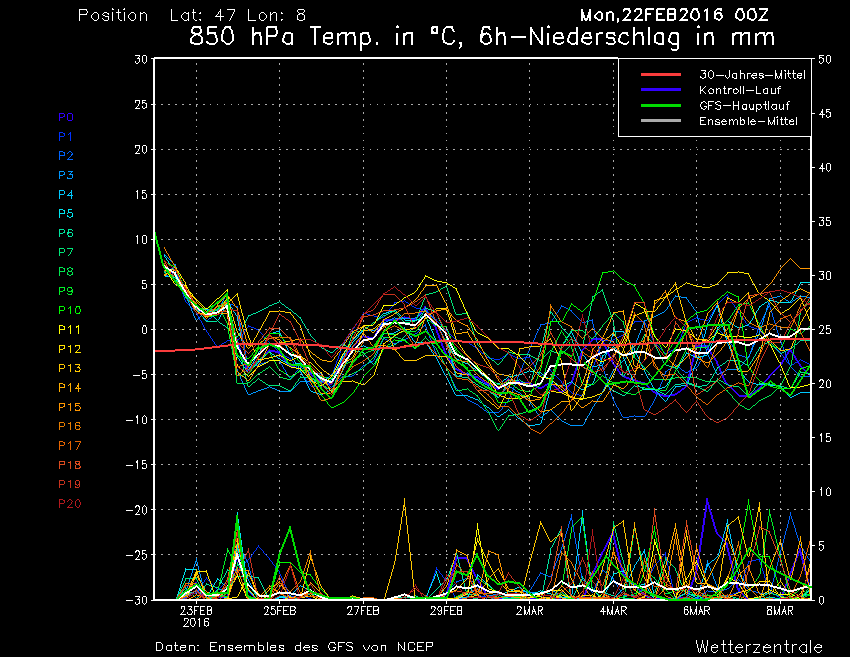This screenshot has width=850, height=657.
Task: Click the gray Ensemble-Mittel legend line
Action: [x=660, y=120]
